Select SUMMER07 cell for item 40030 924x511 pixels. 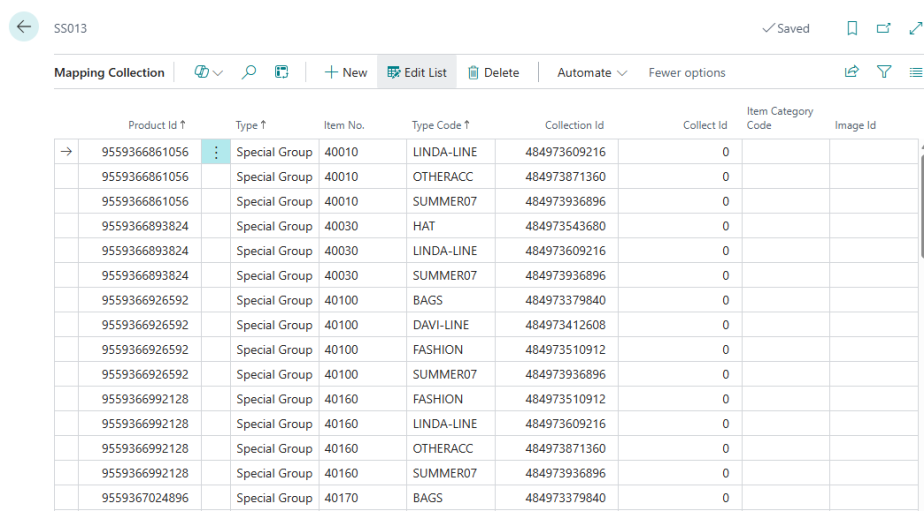tap(451, 276)
